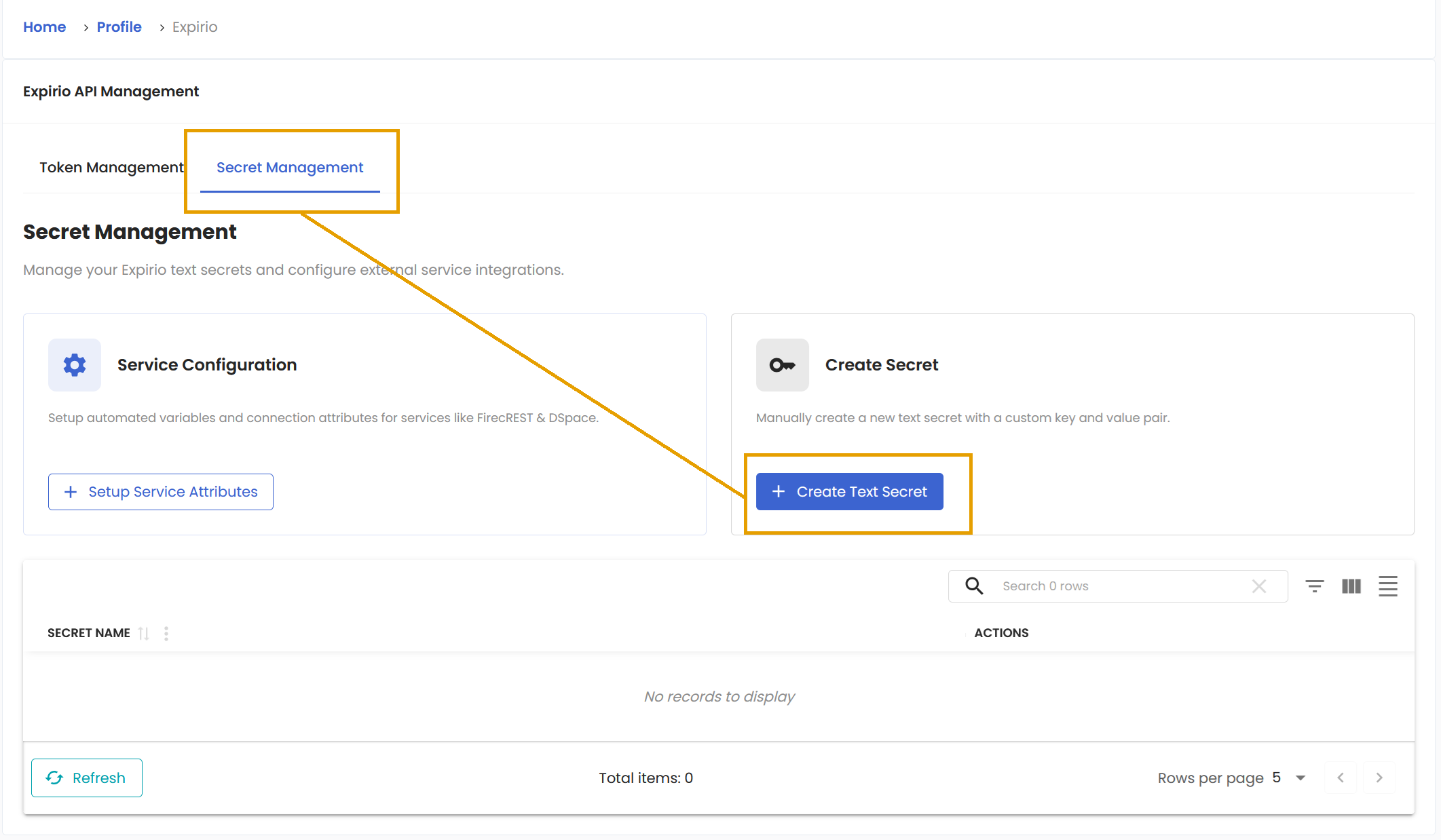Viewport: 1441px width, 840px height.
Task: Click the Create Secret key icon
Action: [783, 365]
